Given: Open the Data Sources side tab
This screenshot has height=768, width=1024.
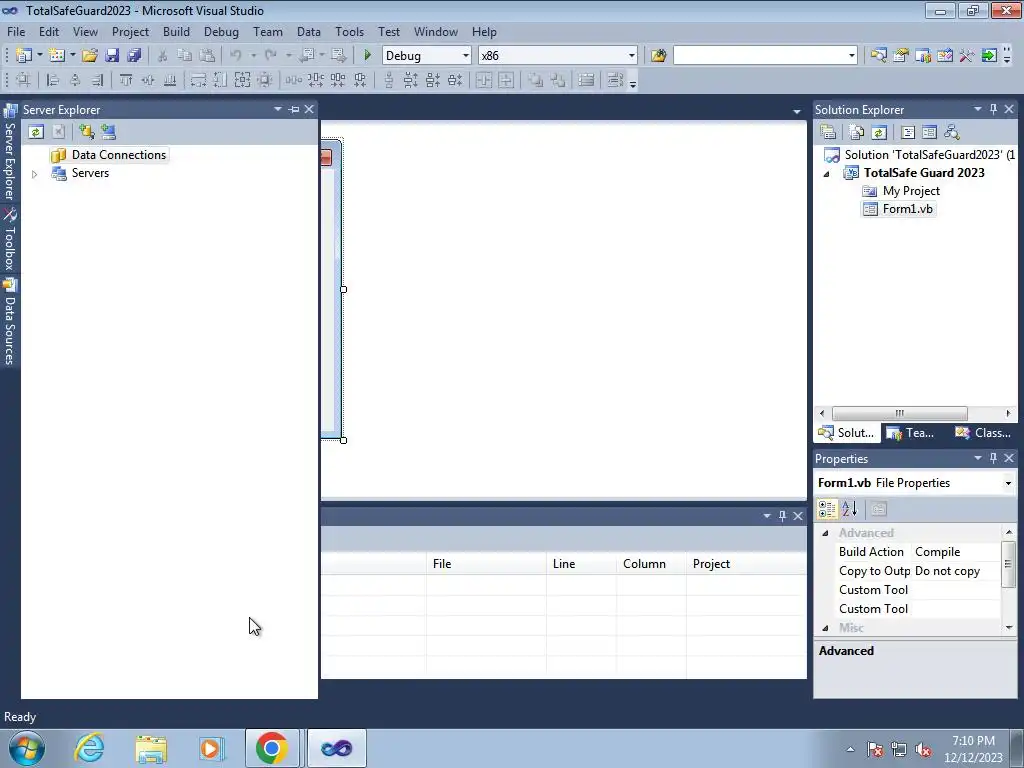Looking at the screenshot, I should pos(10,322).
